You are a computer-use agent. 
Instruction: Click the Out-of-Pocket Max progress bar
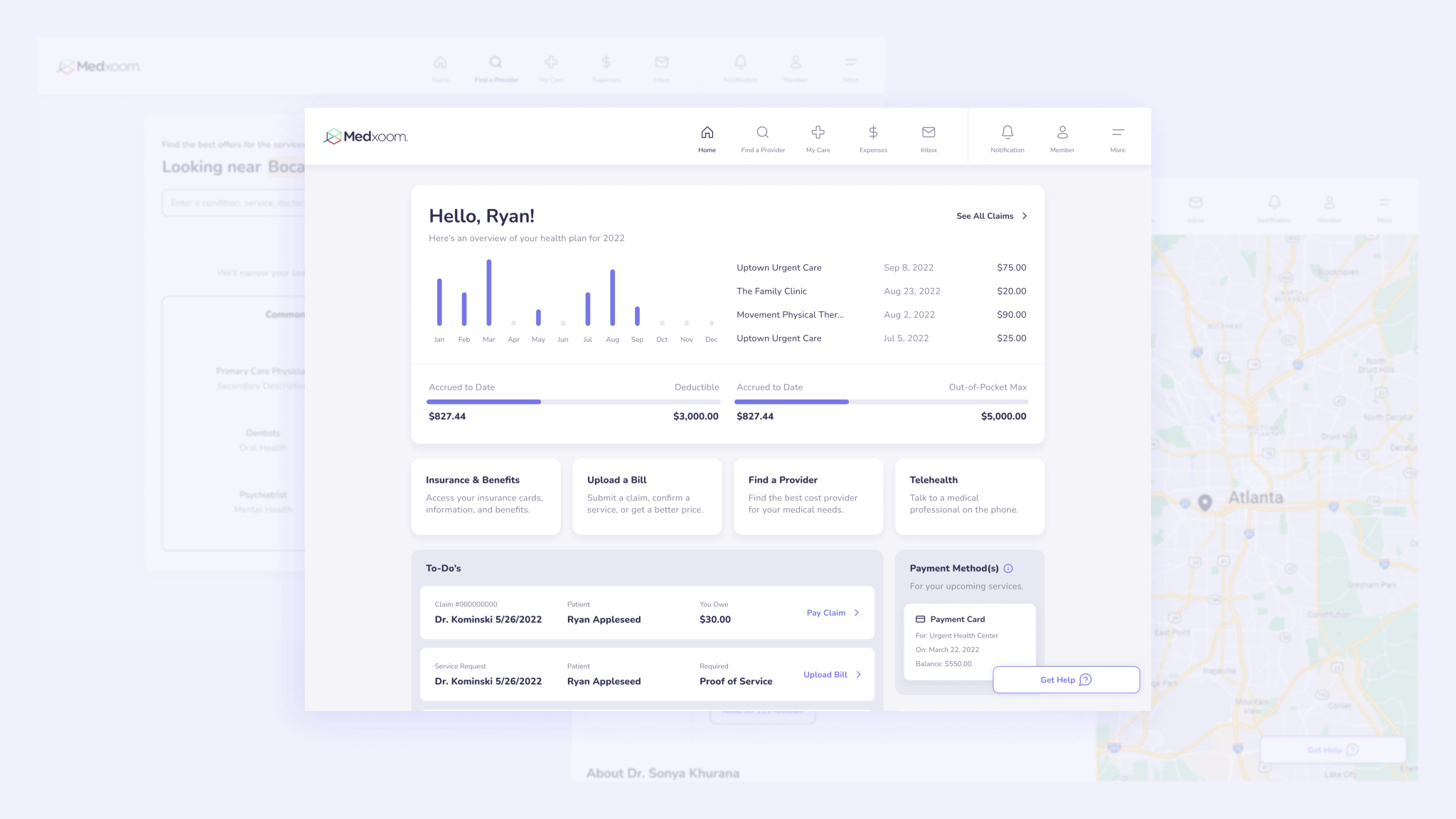882,402
